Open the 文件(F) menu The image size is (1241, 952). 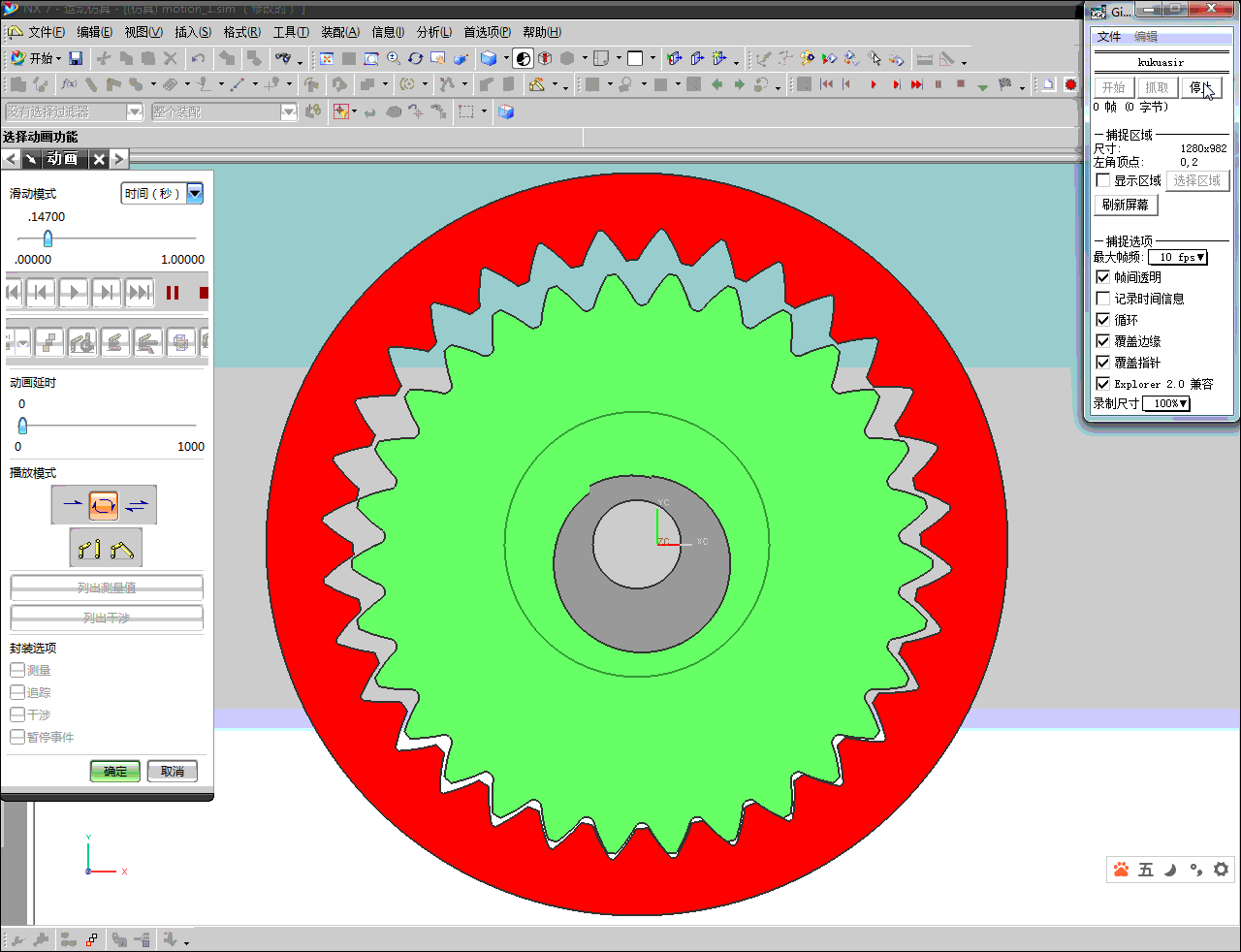click(47, 32)
